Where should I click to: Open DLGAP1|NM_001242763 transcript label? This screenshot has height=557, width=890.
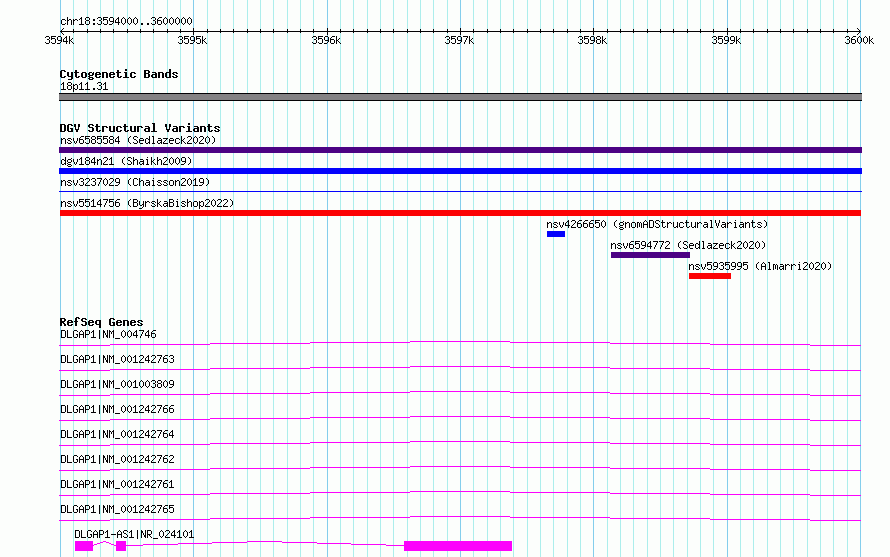(x=117, y=359)
